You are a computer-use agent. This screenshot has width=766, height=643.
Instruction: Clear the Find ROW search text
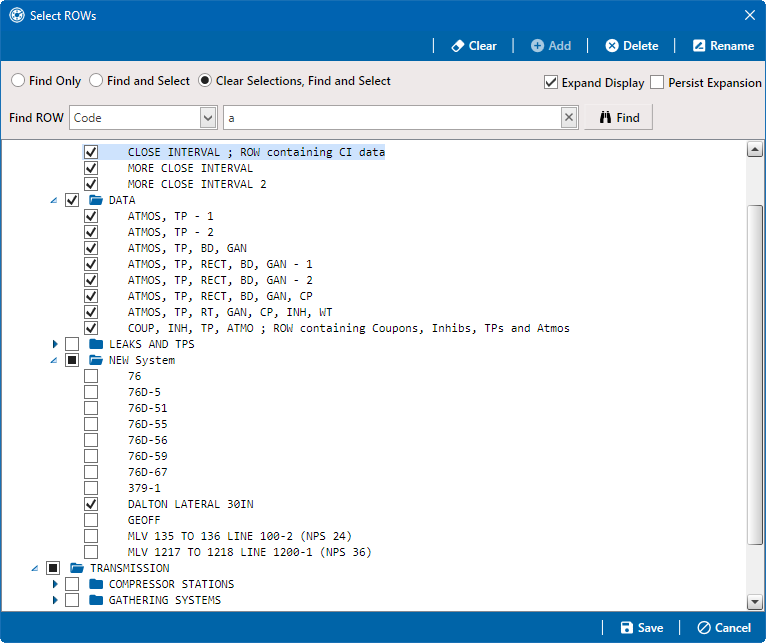[569, 117]
